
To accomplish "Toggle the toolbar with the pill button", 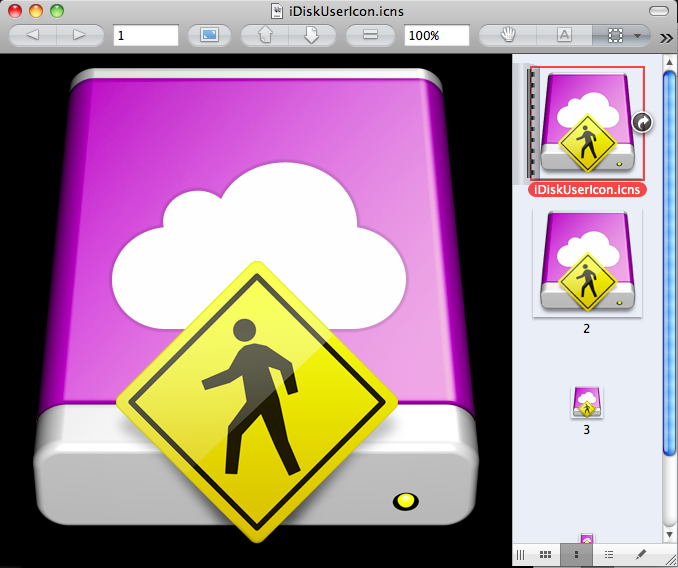I will (659, 11).
